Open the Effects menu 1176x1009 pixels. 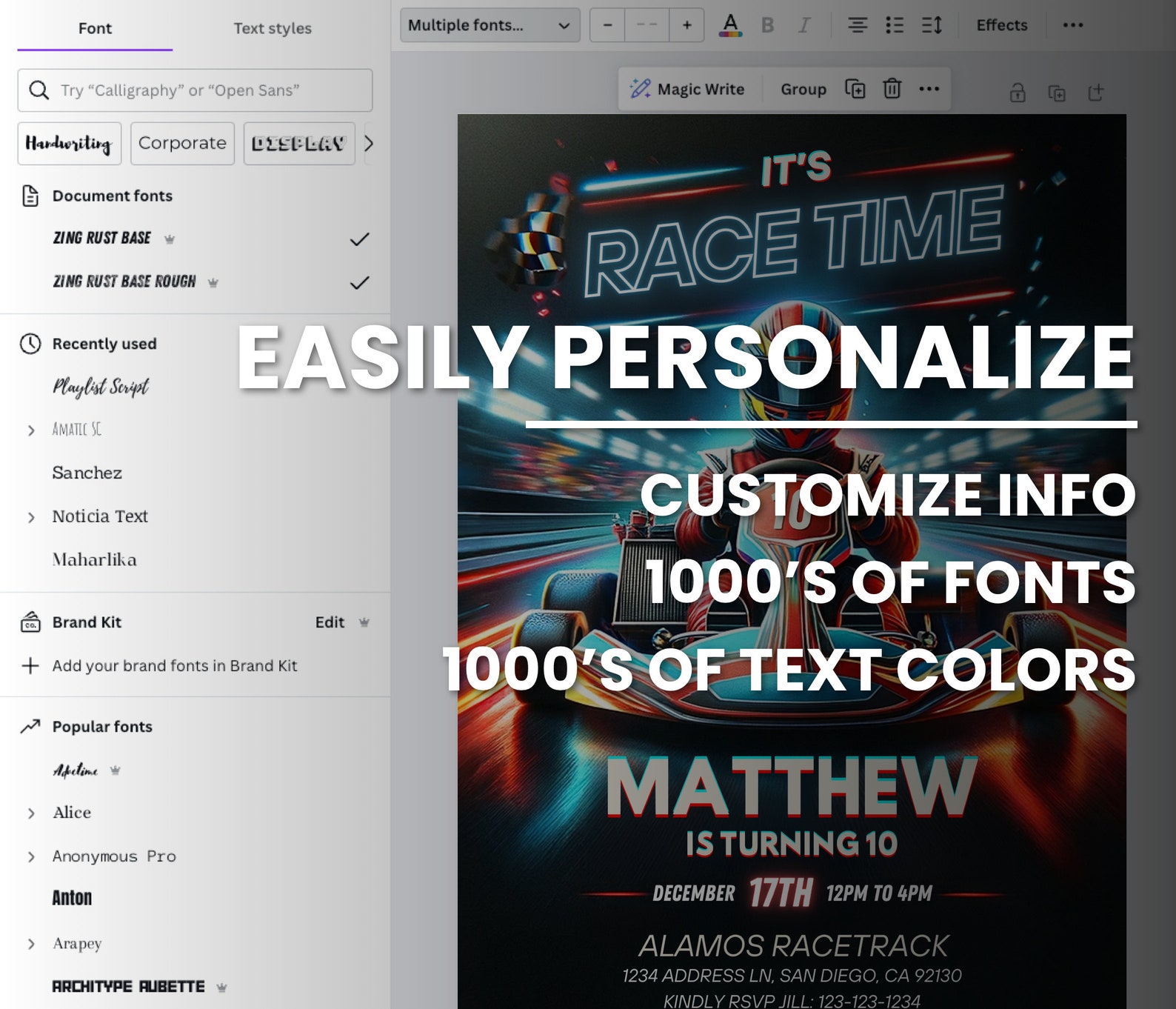coord(1002,25)
